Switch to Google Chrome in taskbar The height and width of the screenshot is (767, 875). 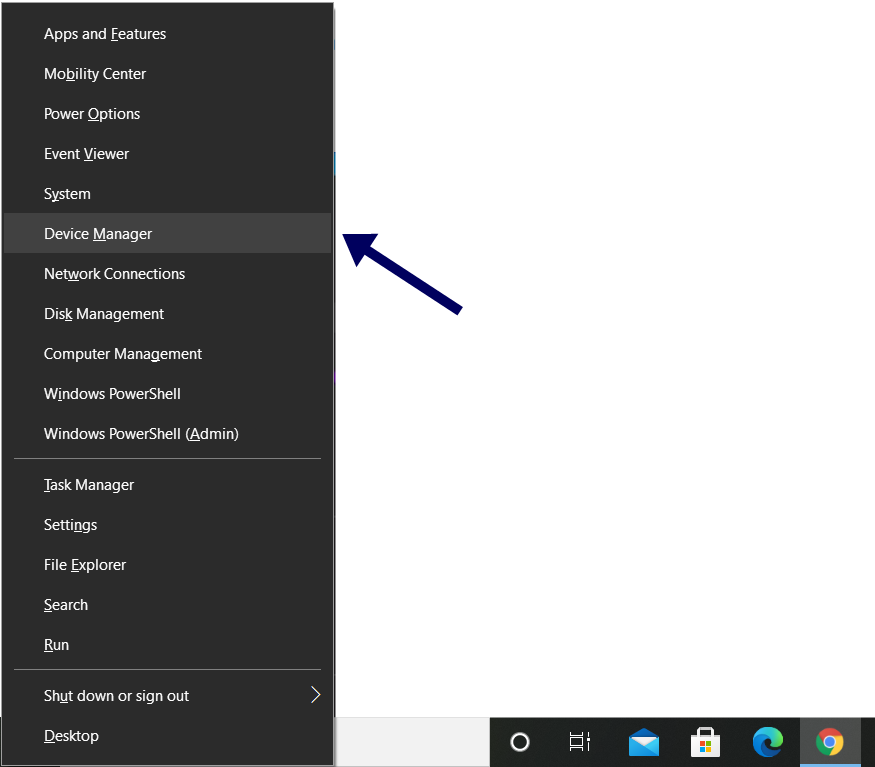[829, 742]
